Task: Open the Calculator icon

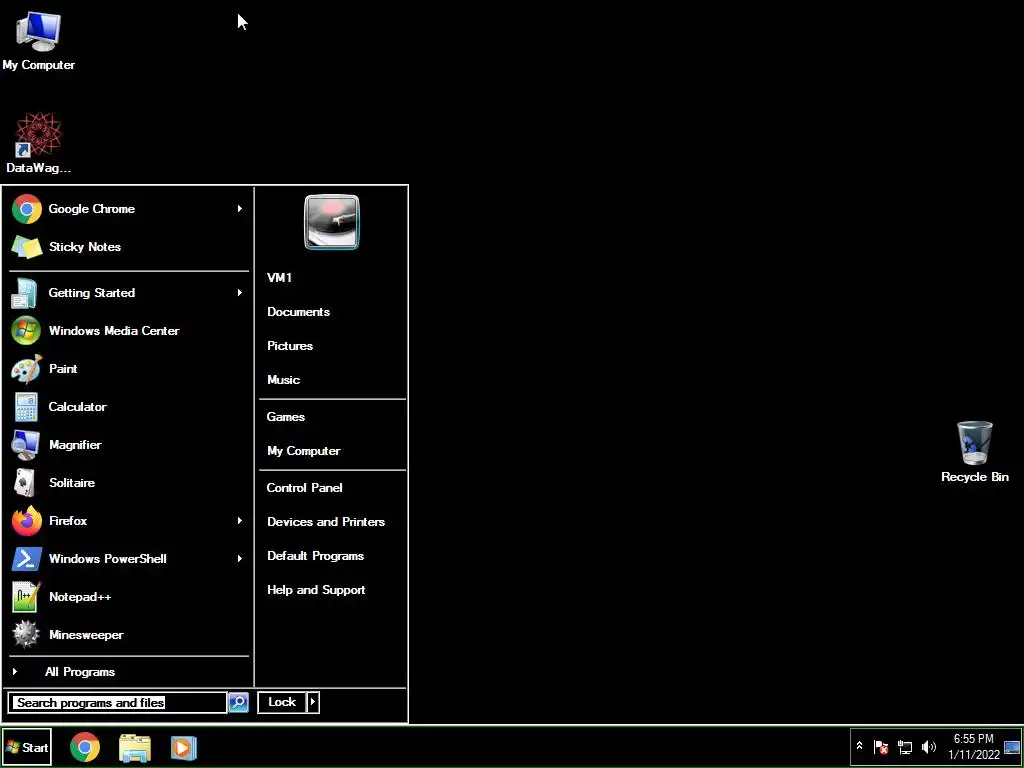Action: tap(26, 407)
